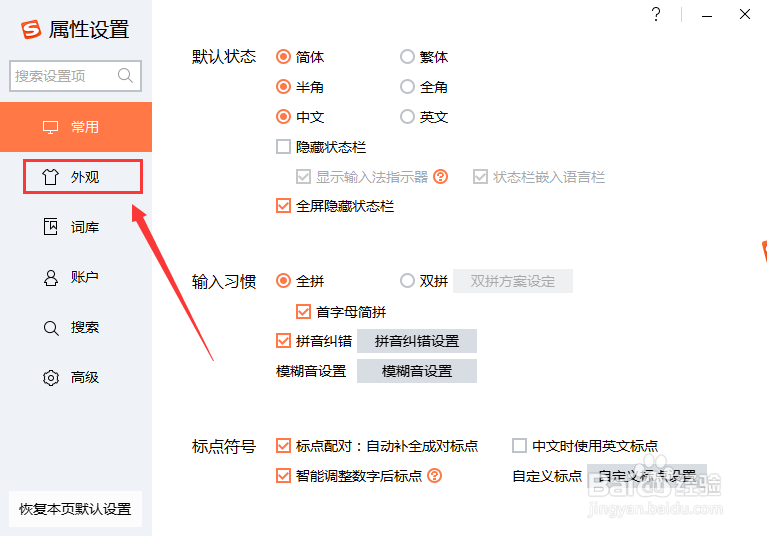Uncheck the 首字母简拼 checkbox
This screenshot has width=767, height=536.
click(304, 311)
